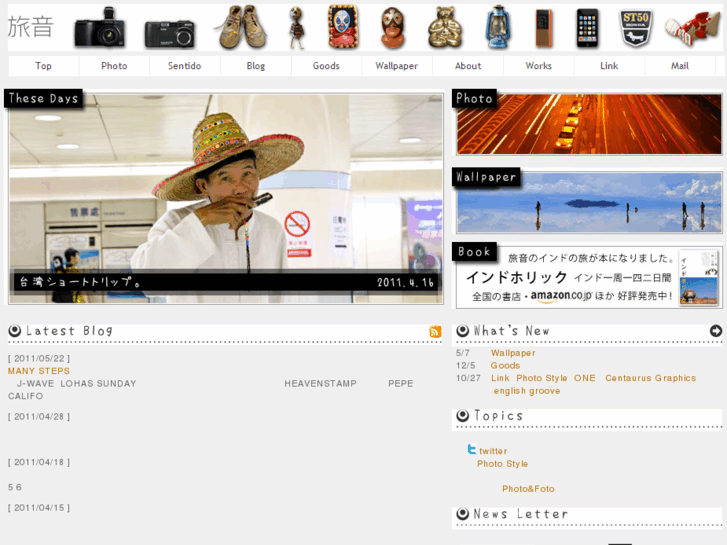Open the Sentido menu item

185,66
